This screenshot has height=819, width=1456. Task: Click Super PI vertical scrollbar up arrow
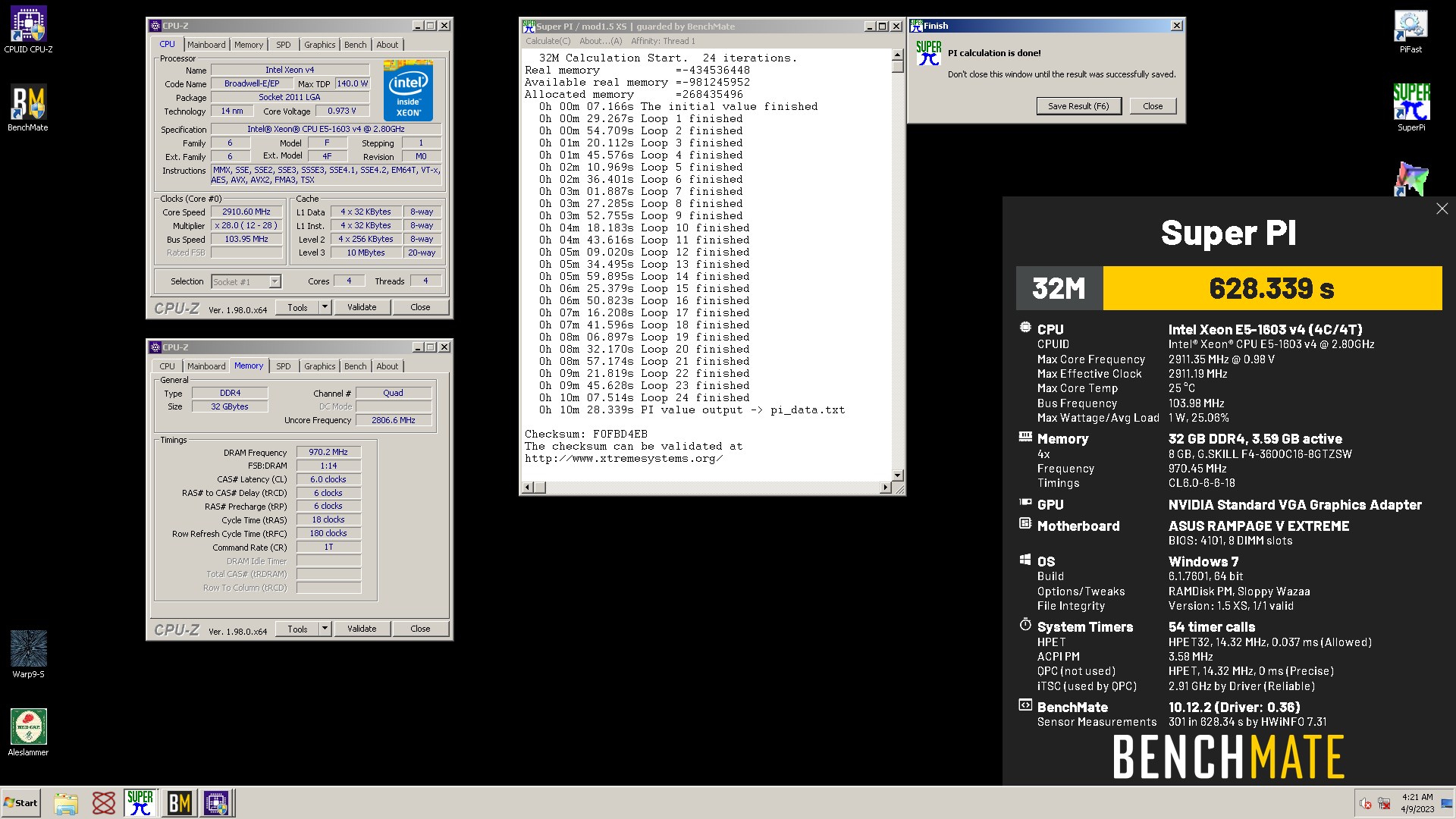[898, 55]
